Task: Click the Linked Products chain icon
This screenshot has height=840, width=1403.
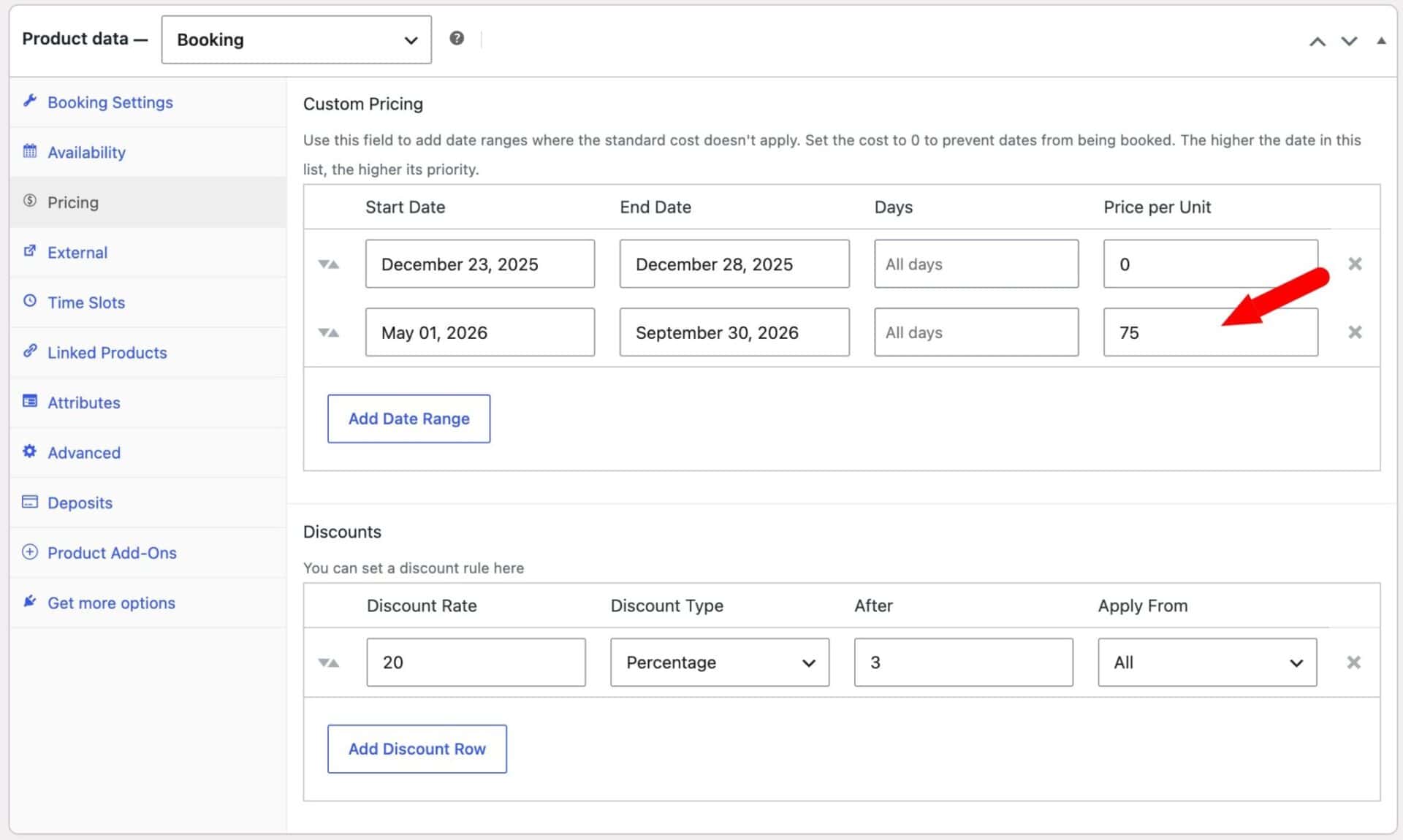Action: pos(29,351)
